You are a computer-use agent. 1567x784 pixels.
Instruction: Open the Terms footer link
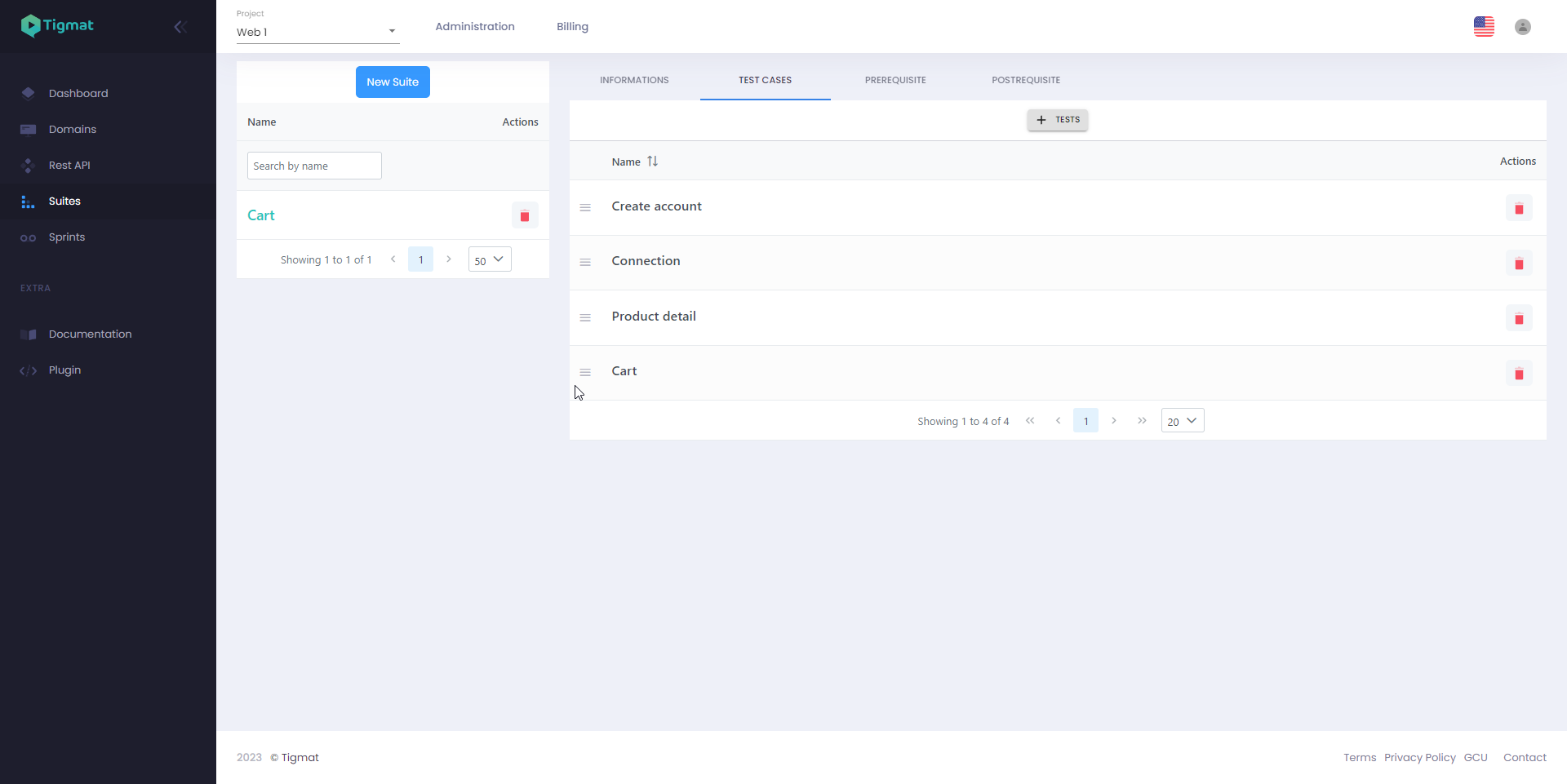[x=1360, y=758]
